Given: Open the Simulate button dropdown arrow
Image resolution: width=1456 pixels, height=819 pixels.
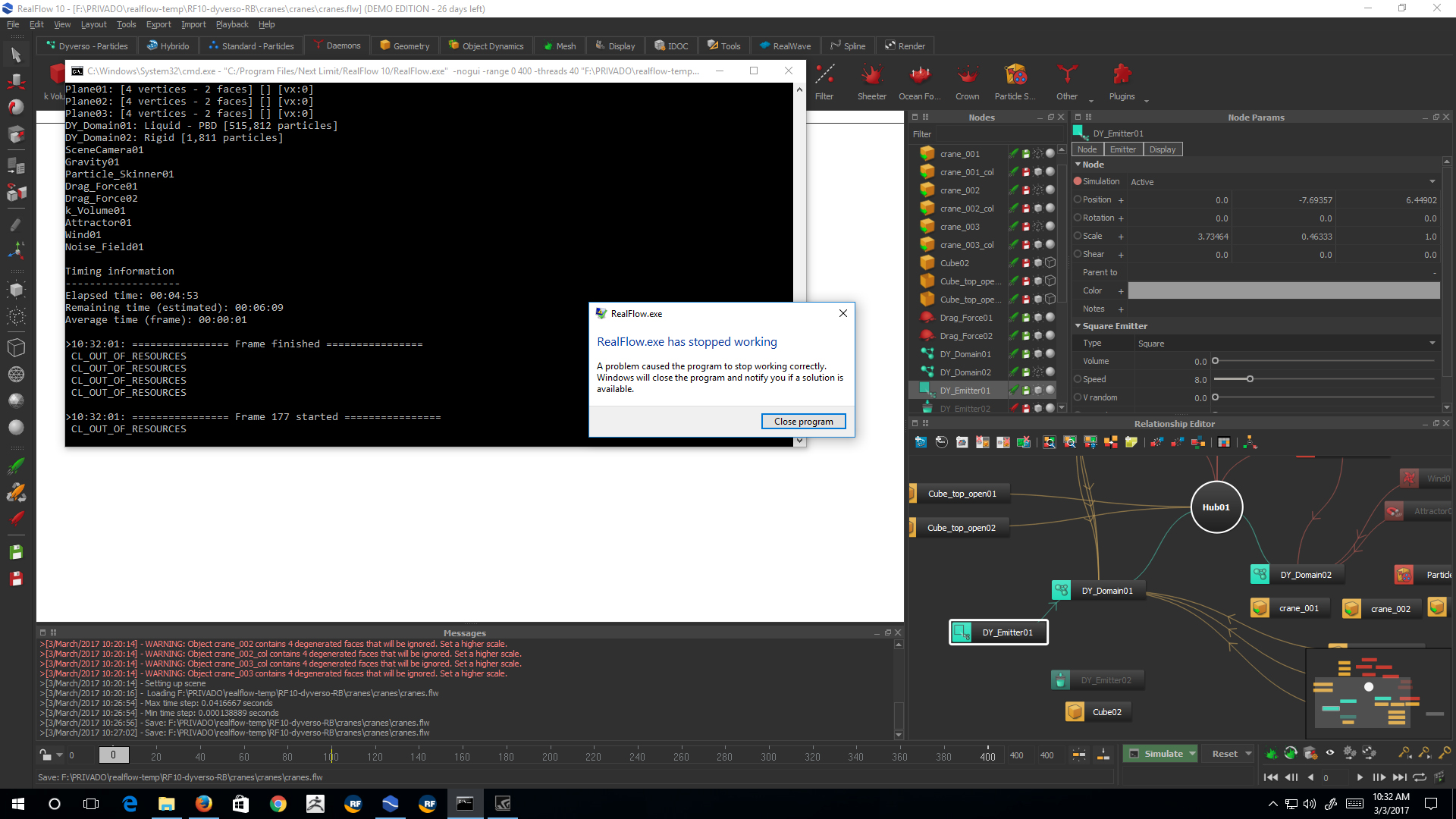Looking at the screenshot, I should click(x=1192, y=754).
